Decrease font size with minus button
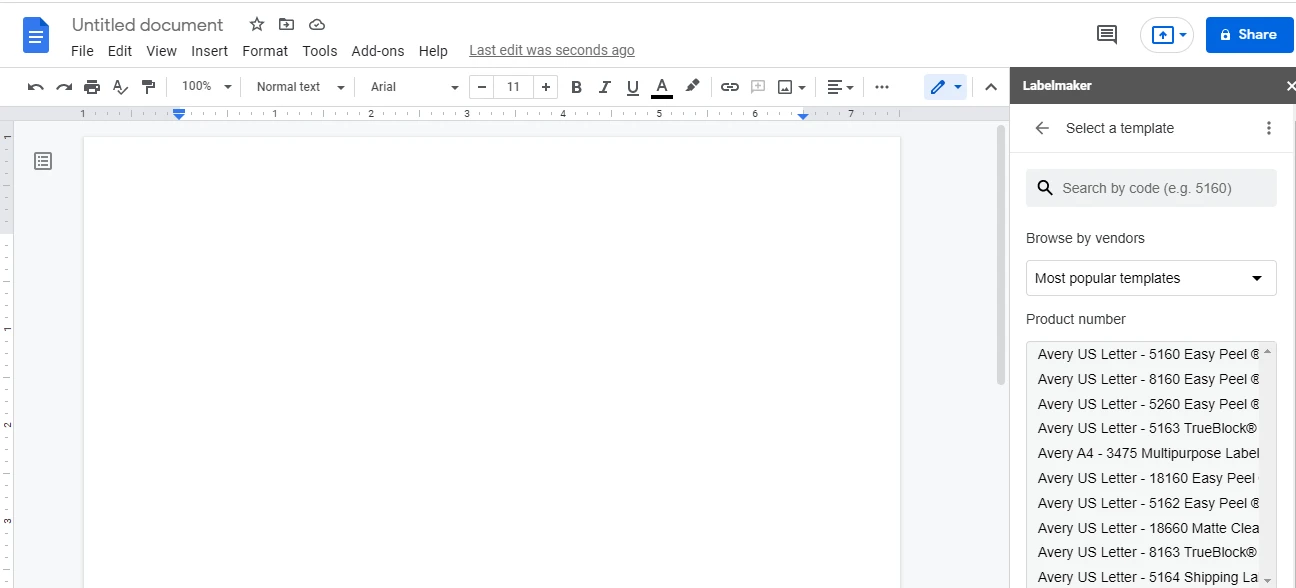 point(482,87)
